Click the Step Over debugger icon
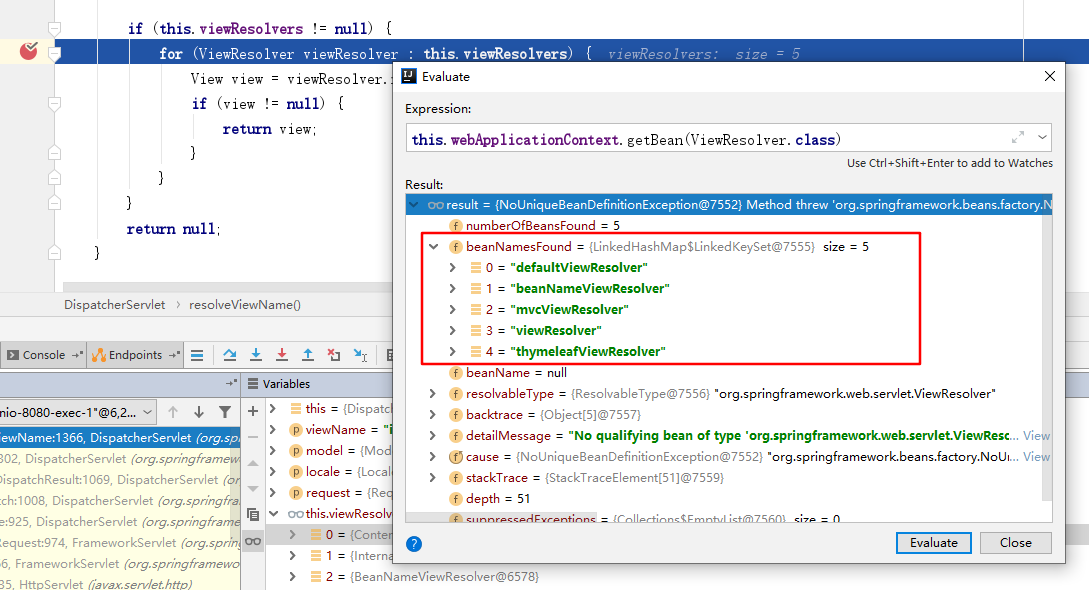Image resolution: width=1089 pixels, height=590 pixels. point(230,355)
